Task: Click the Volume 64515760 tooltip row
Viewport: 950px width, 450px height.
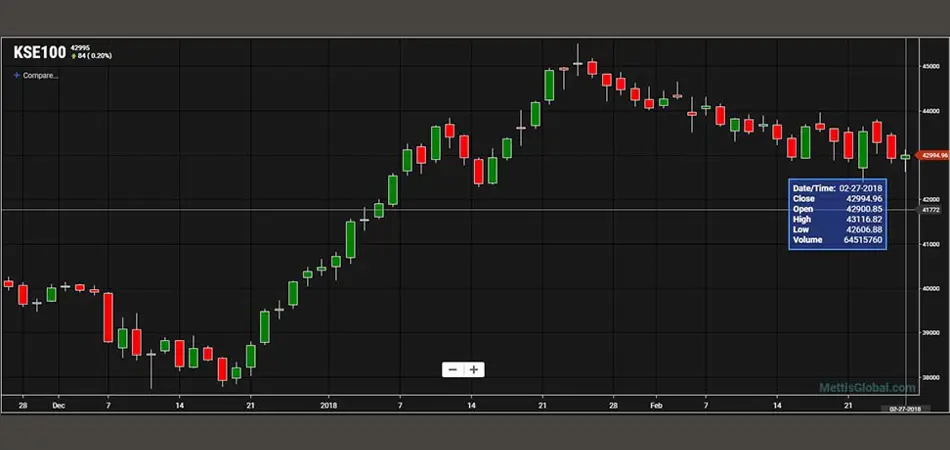Action: click(x=837, y=240)
